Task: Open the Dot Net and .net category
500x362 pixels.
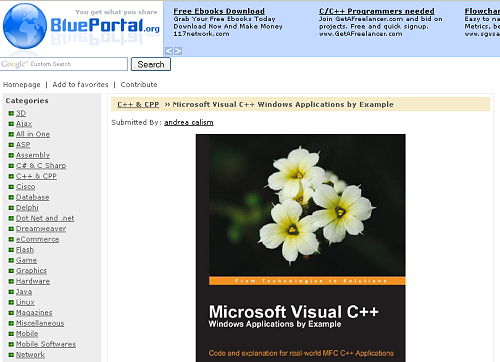Action: [45, 218]
